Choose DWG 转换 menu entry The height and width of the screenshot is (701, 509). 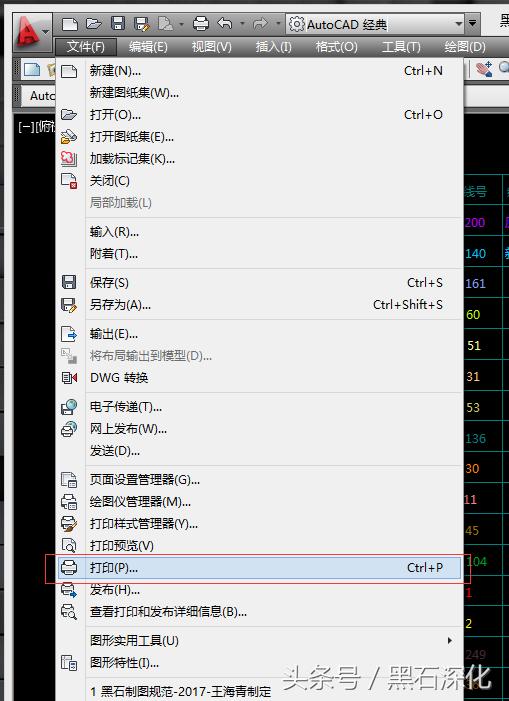(x=260, y=378)
